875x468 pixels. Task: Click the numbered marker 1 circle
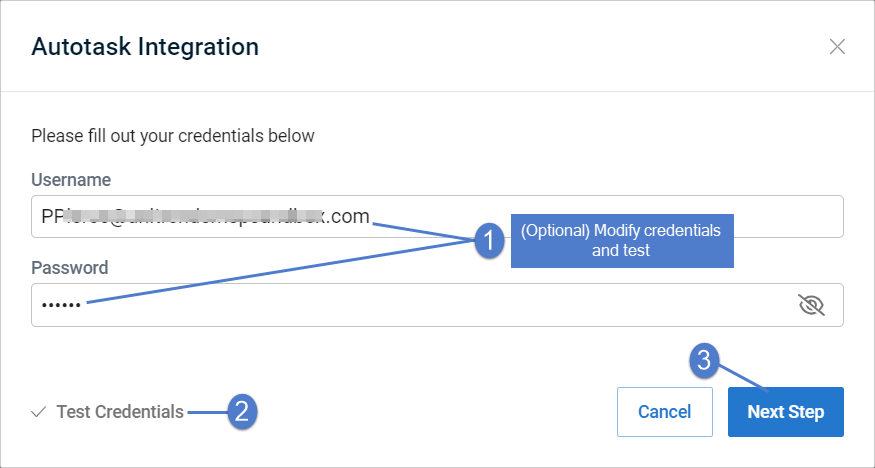[489, 241]
